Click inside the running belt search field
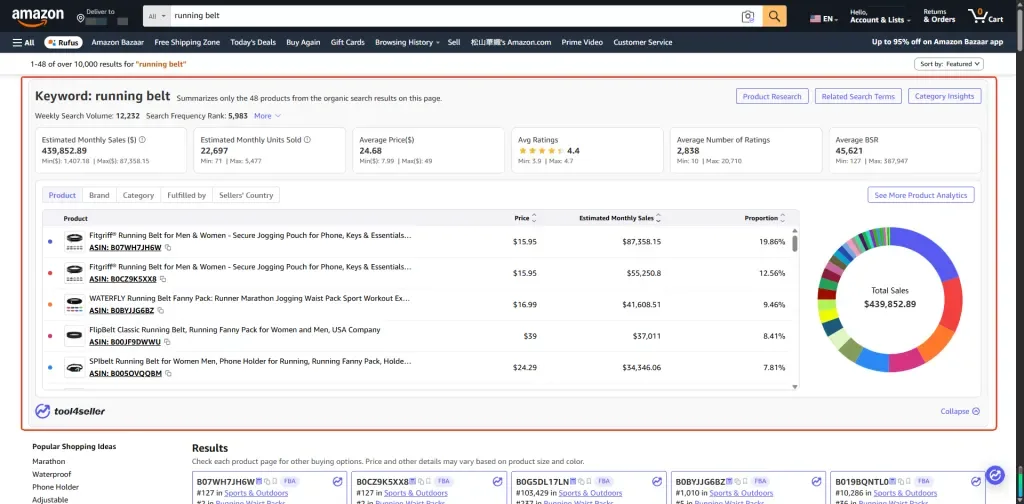This screenshot has height=504, width=1024. (454, 16)
